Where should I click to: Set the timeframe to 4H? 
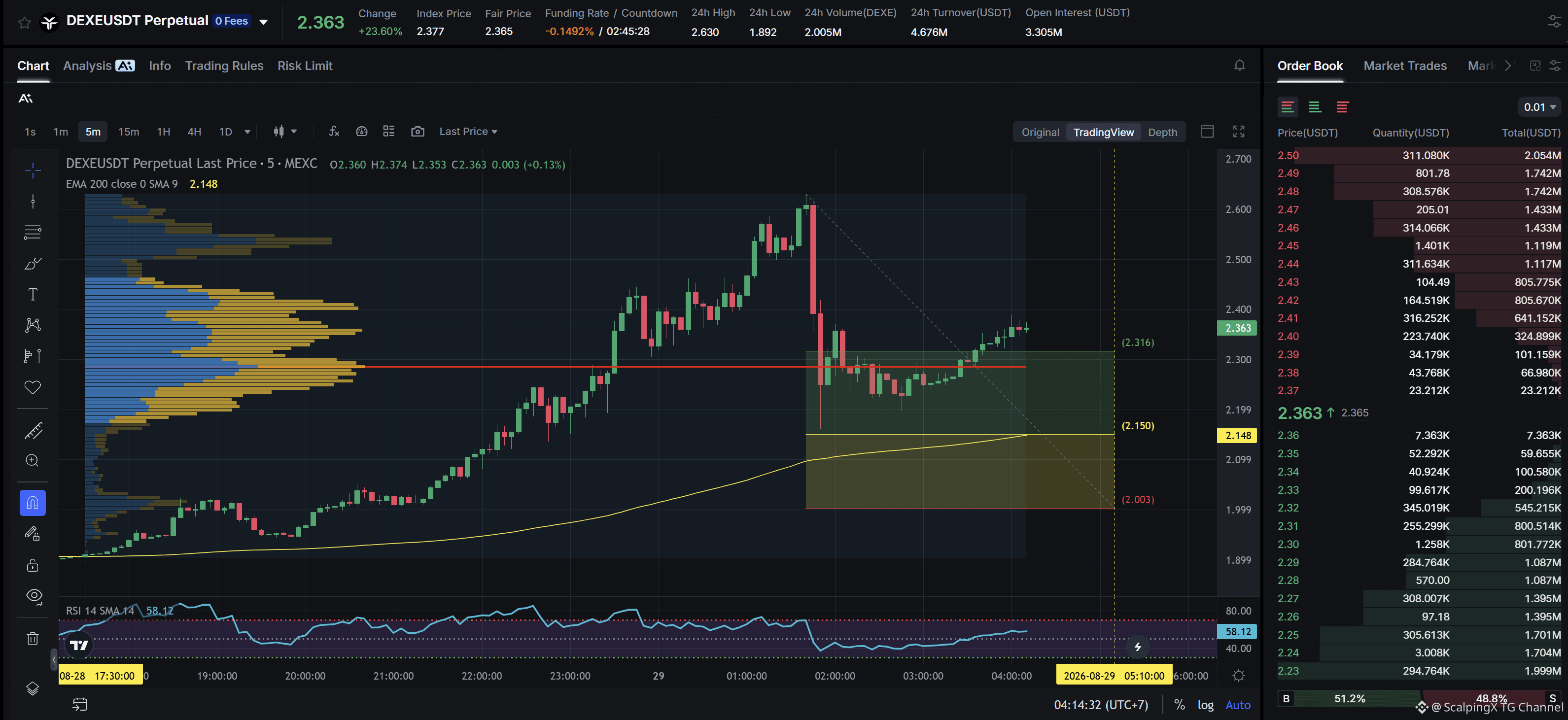pos(194,132)
